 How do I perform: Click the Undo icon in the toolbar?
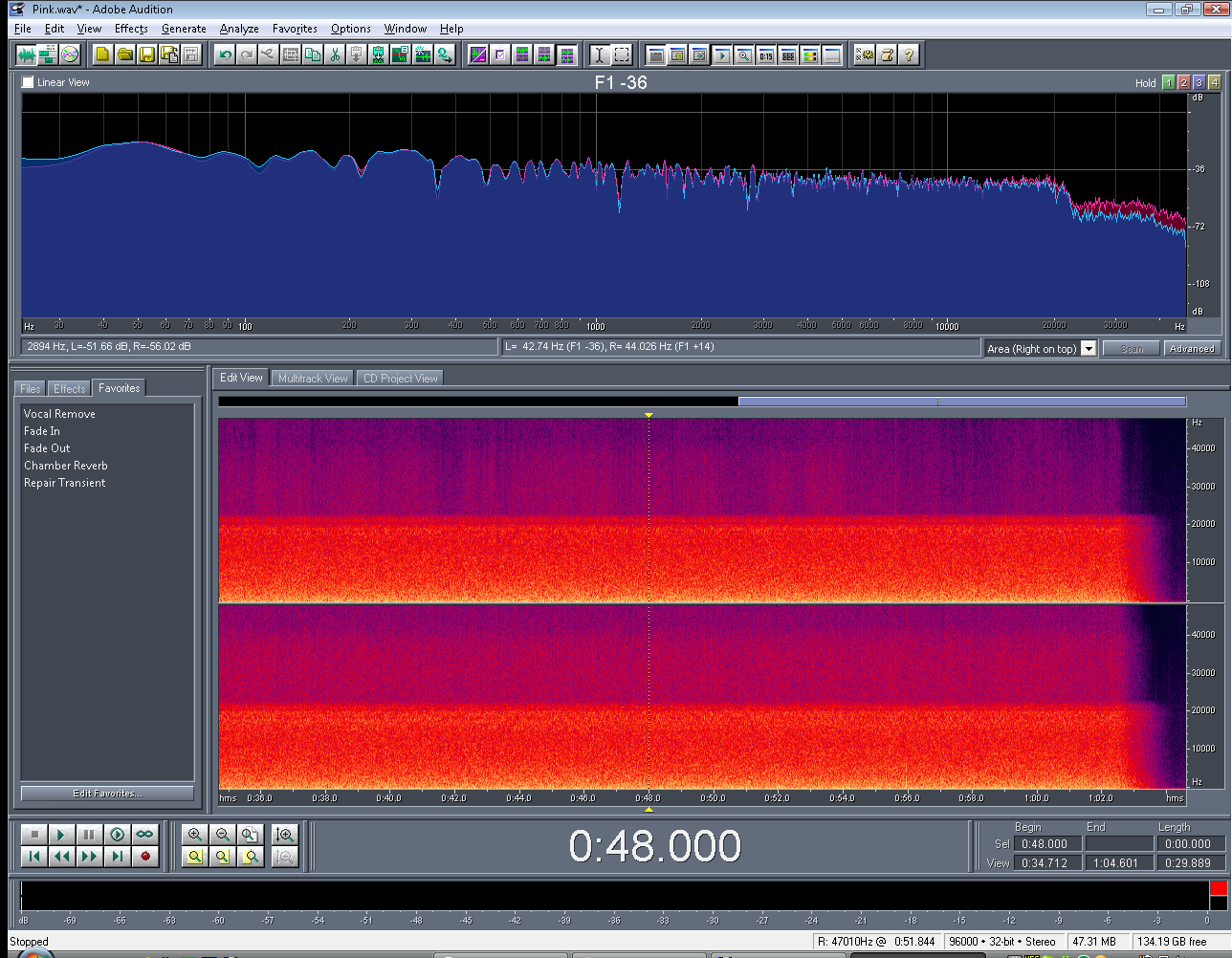point(225,55)
